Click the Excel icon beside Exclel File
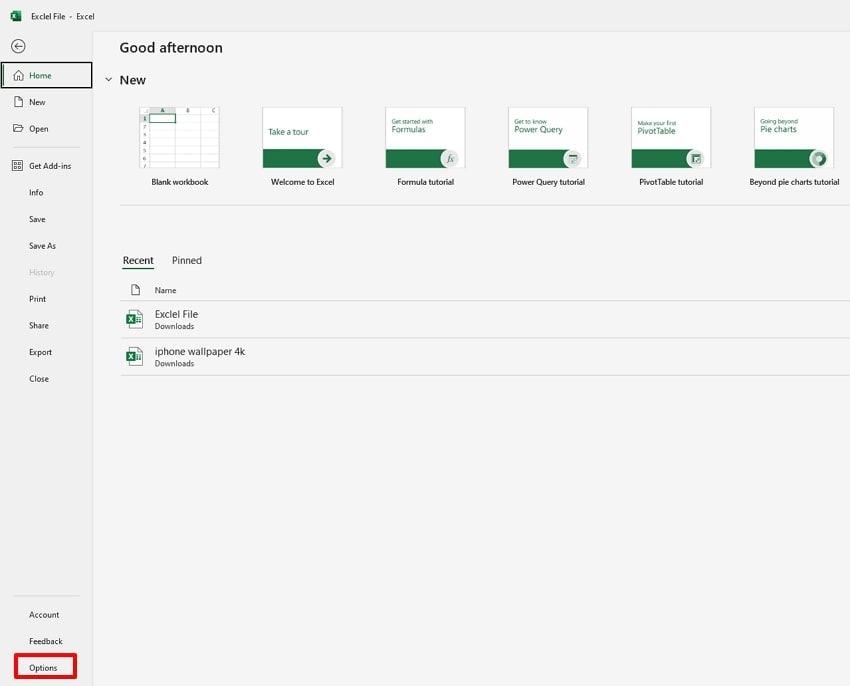The width and height of the screenshot is (850, 686). click(134, 319)
